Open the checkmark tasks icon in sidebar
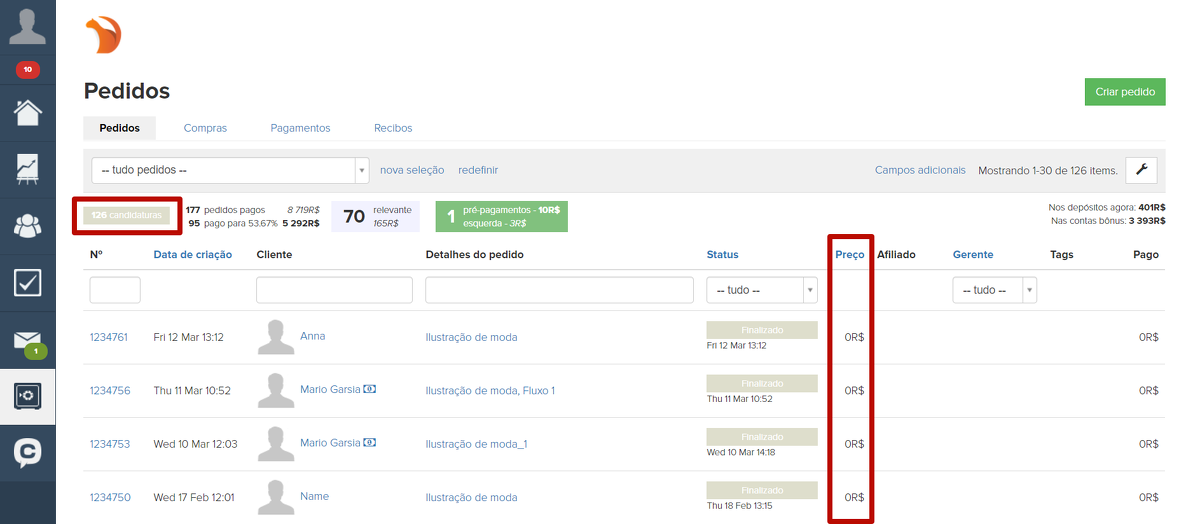The width and height of the screenshot is (1200, 524). [27, 282]
